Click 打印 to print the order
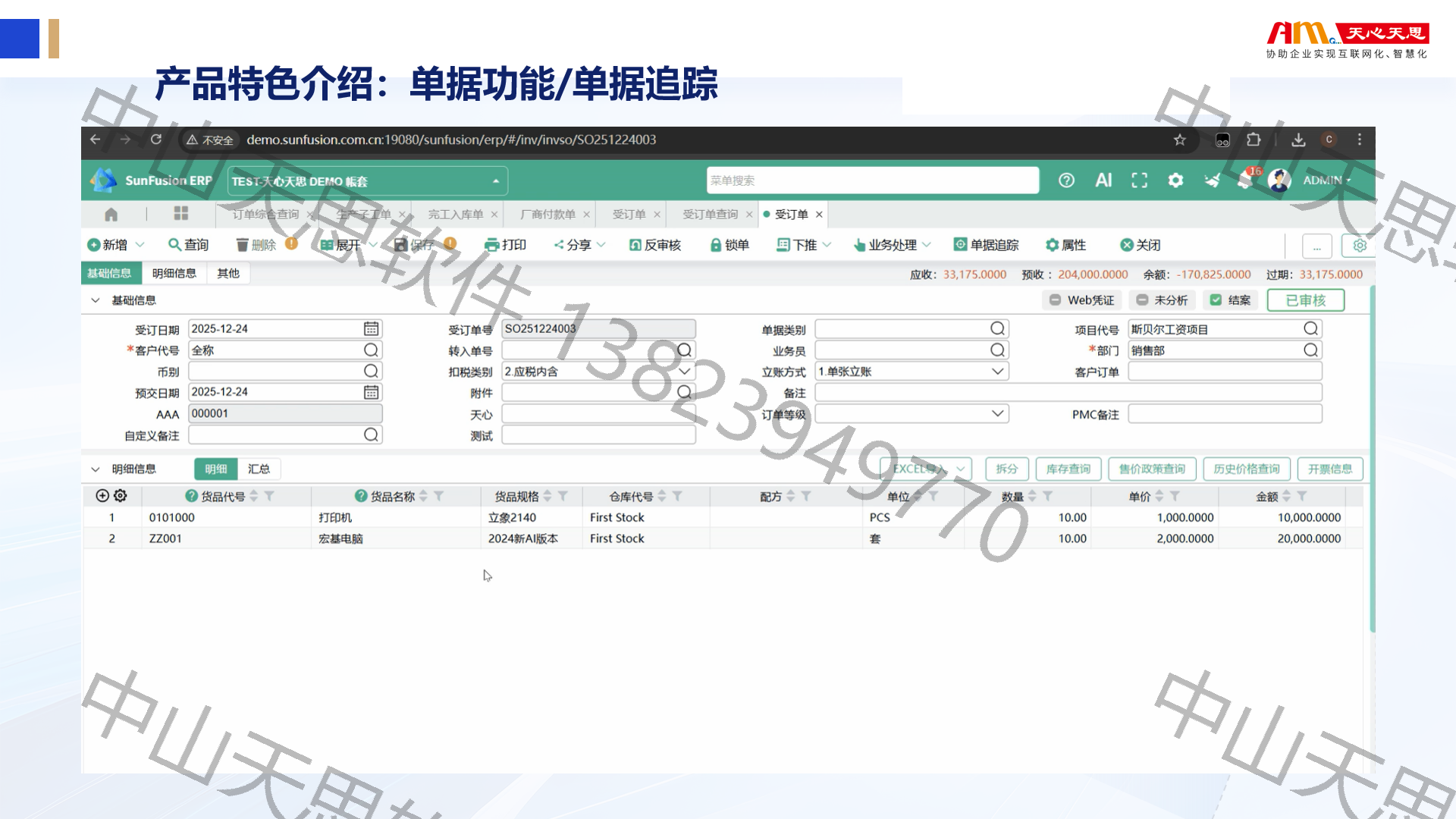The height and width of the screenshot is (819, 1456). click(x=505, y=245)
